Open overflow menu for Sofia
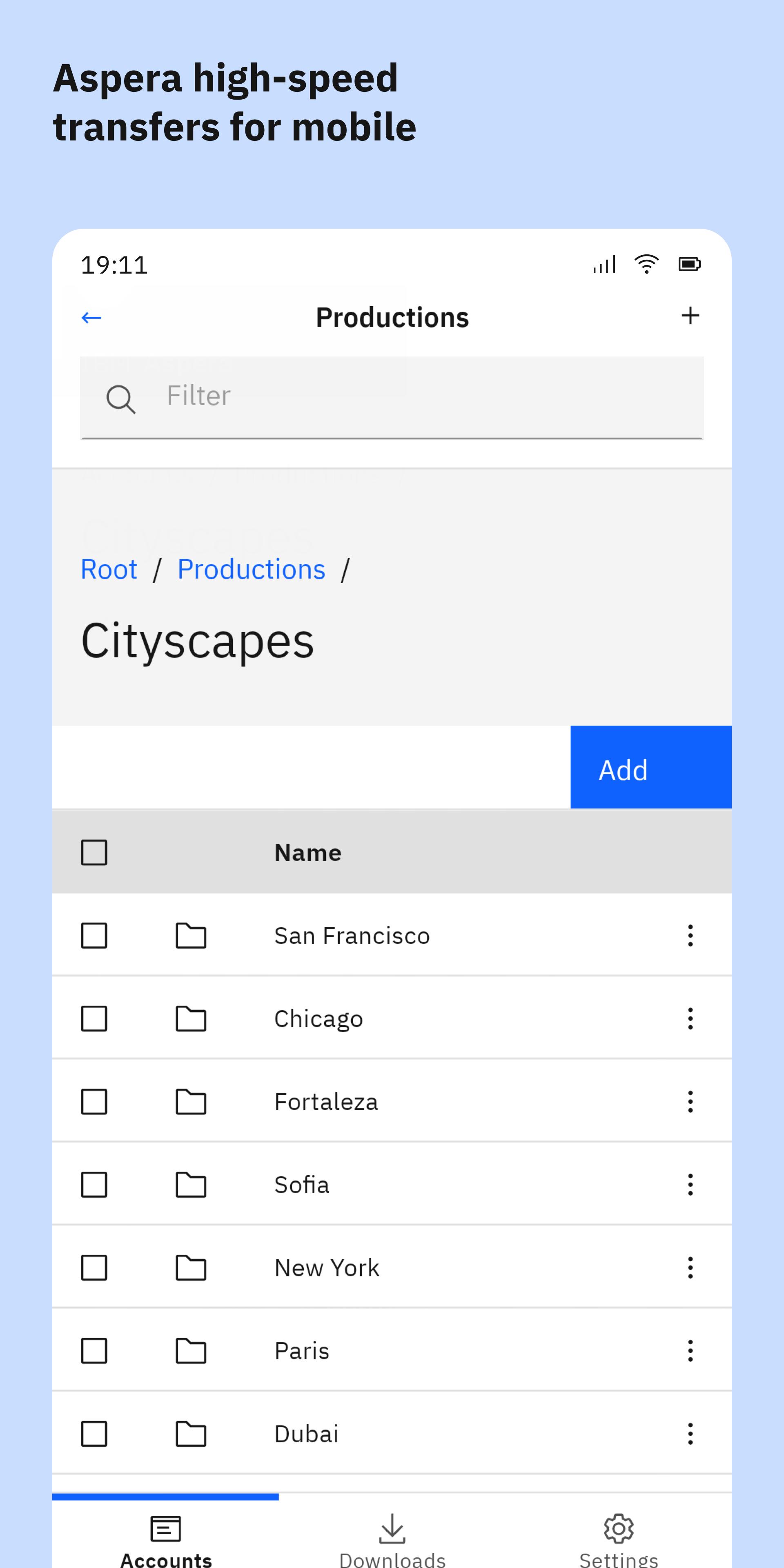This screenshot has height=1568, width=784. [690, 1185]
